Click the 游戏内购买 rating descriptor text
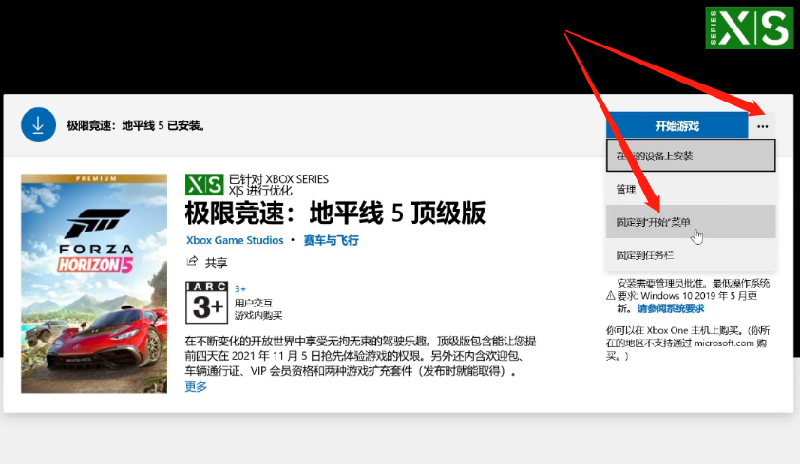The width and height of the screenshot is (800, 464). click(x=258, y=315)
